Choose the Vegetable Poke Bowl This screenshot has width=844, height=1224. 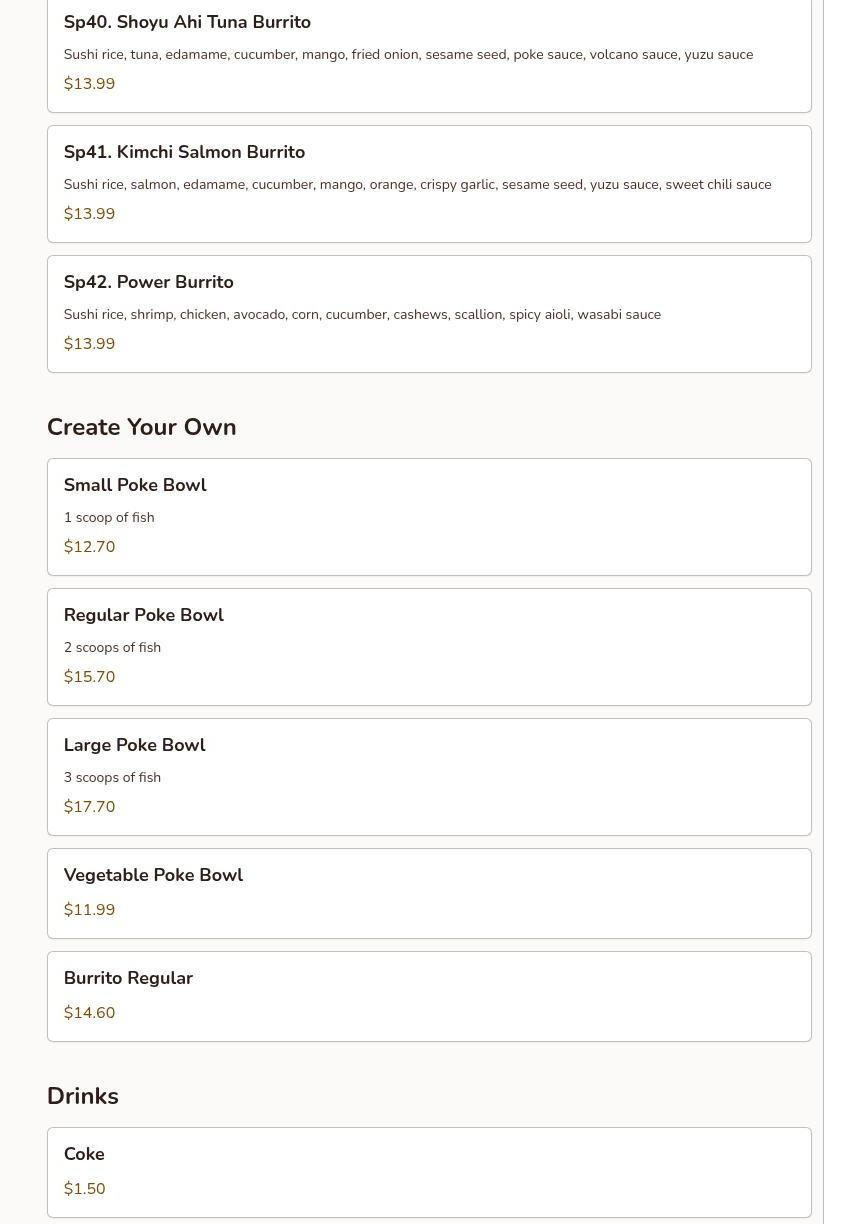153,875
